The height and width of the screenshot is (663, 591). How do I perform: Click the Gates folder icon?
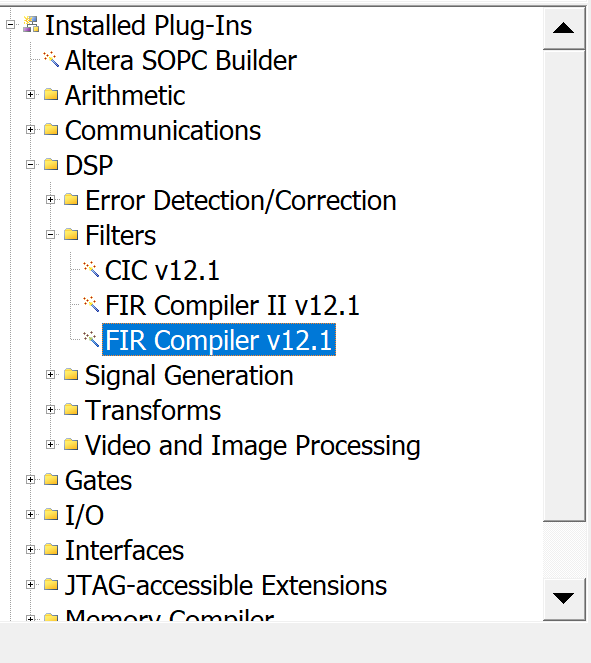(51, 479)
